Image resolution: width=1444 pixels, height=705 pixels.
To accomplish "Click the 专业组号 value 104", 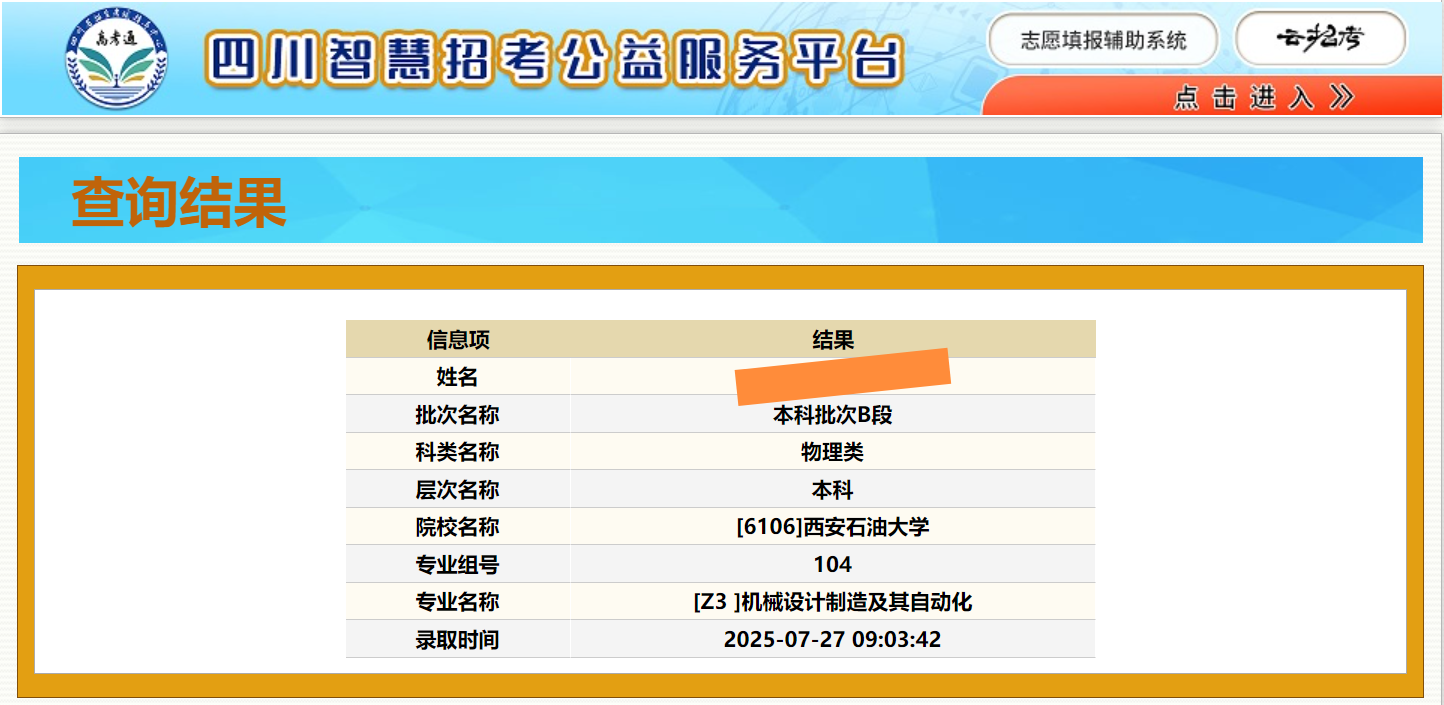I will (x=833, y=565).
